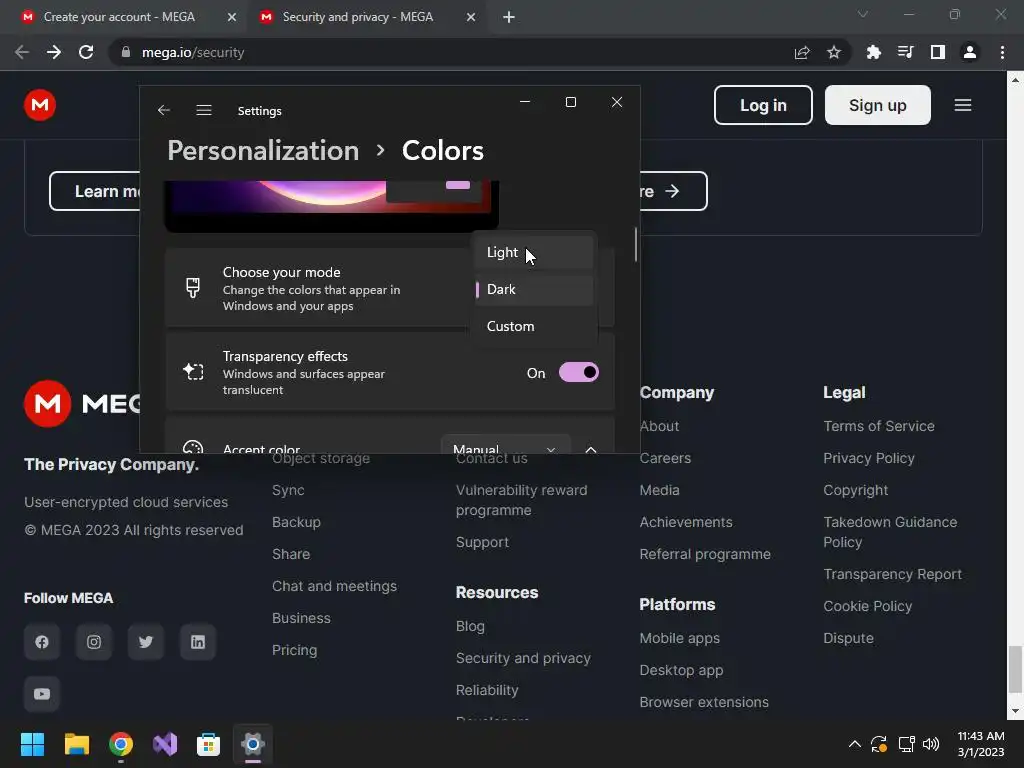Open Vulnerability reward programme link
The width and height of the screenshot is (1024, 768).
click(521, 500)
